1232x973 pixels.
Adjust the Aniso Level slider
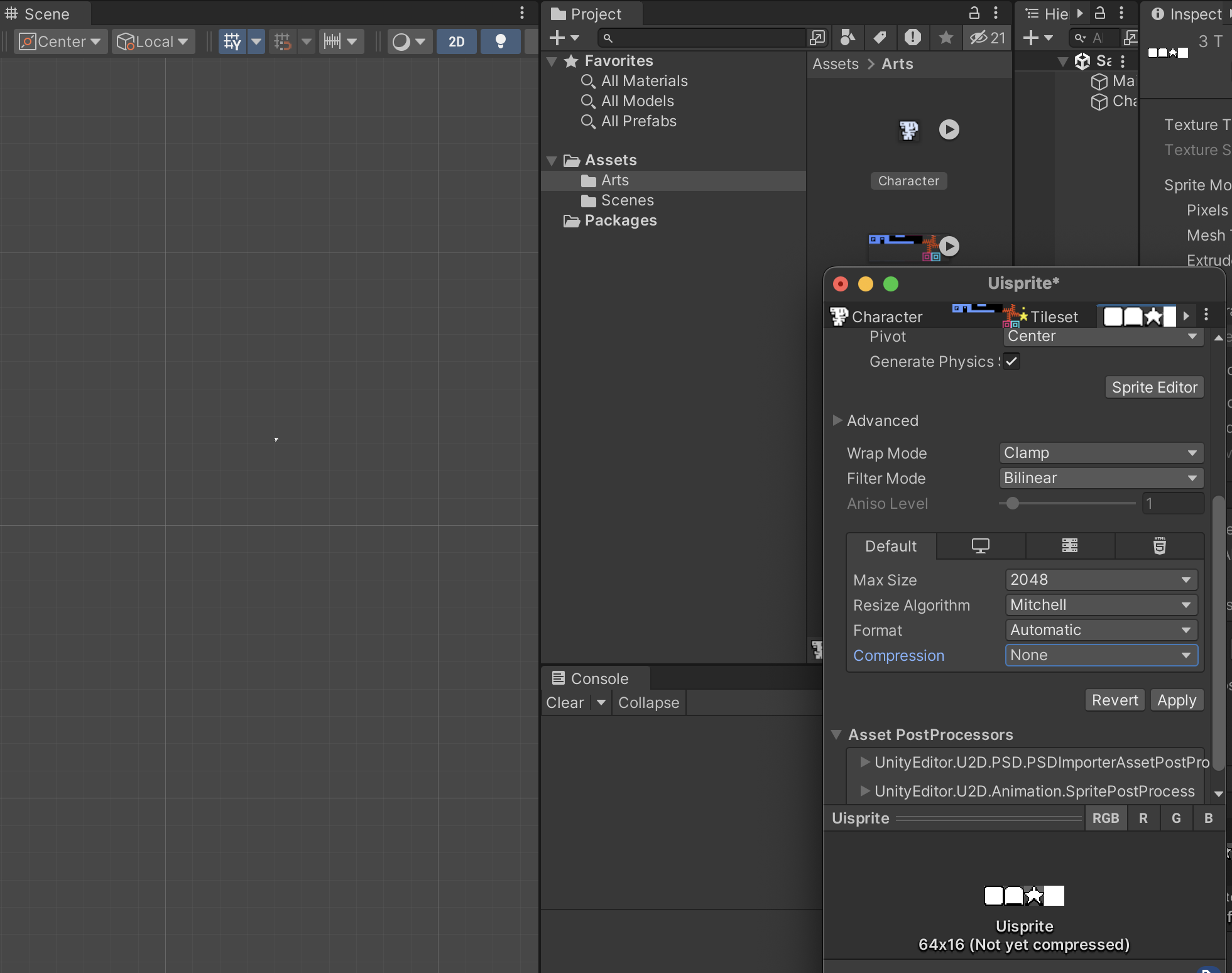[1012, 503]
